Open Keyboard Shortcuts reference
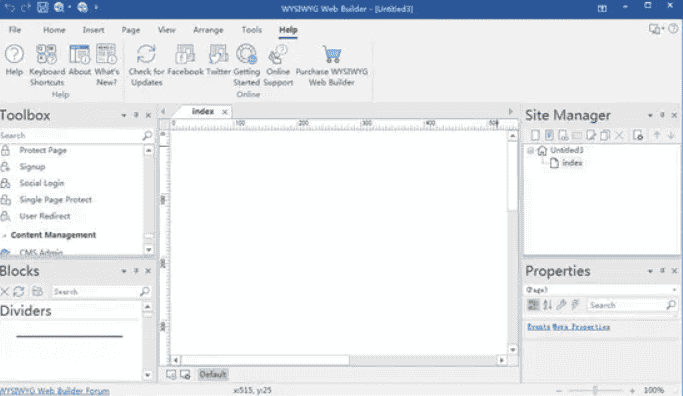Image resolution: width=683 pixels, height=396 pixels. 47,65
